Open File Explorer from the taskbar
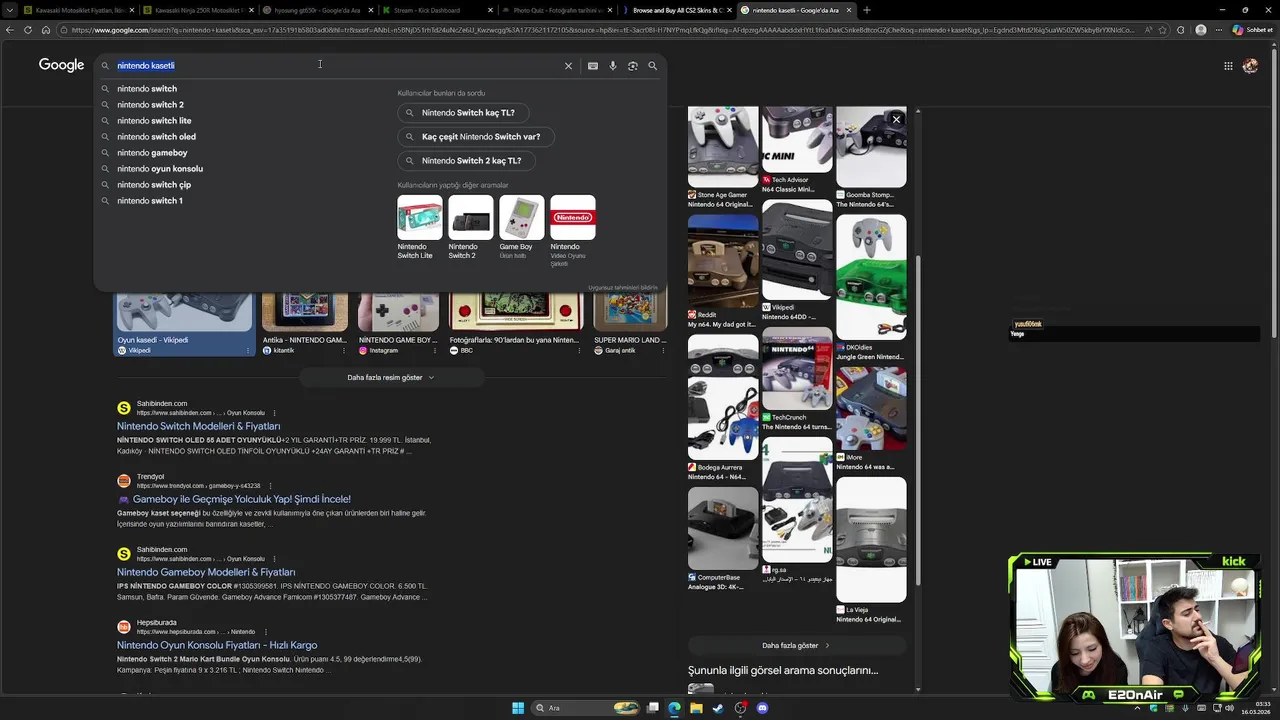The height and width of the screenshot is (720, 1280). [696, 708]
